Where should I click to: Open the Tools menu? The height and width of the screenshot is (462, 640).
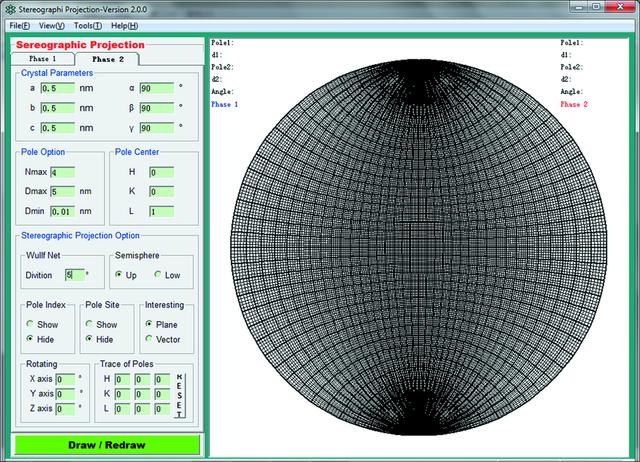coord(88,26)
